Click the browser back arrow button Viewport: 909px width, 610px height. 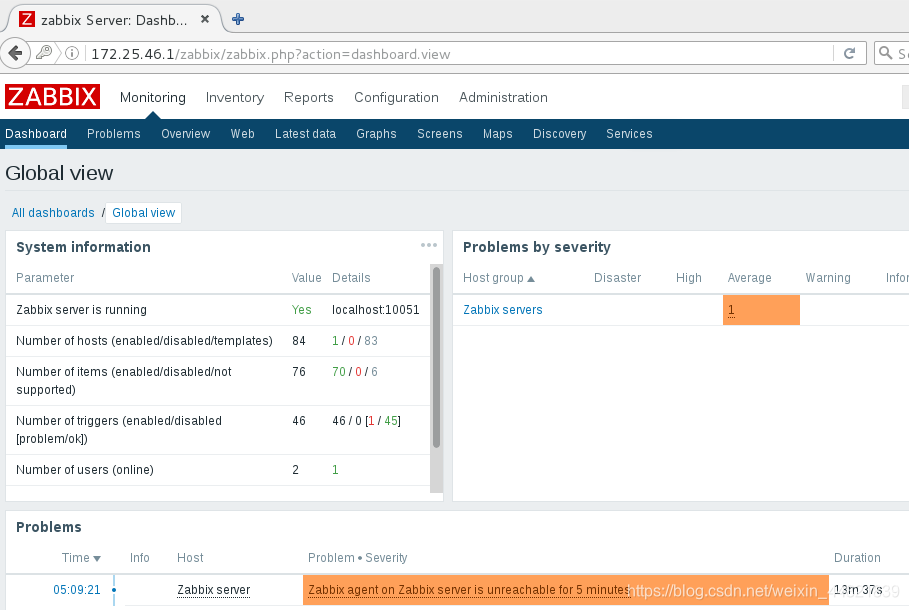(x=16, y=53)
